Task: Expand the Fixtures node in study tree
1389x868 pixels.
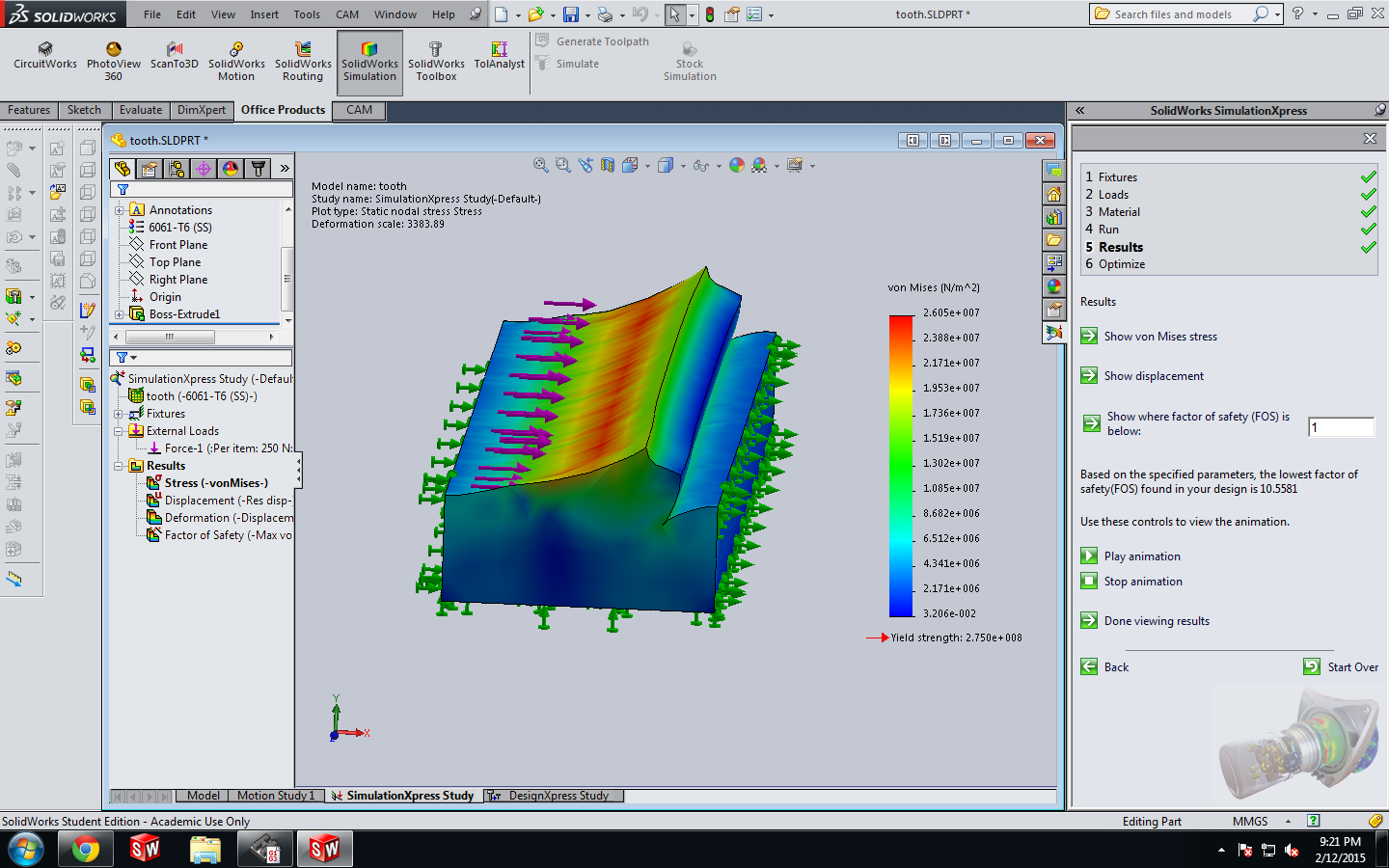Action: coord(120,414)
